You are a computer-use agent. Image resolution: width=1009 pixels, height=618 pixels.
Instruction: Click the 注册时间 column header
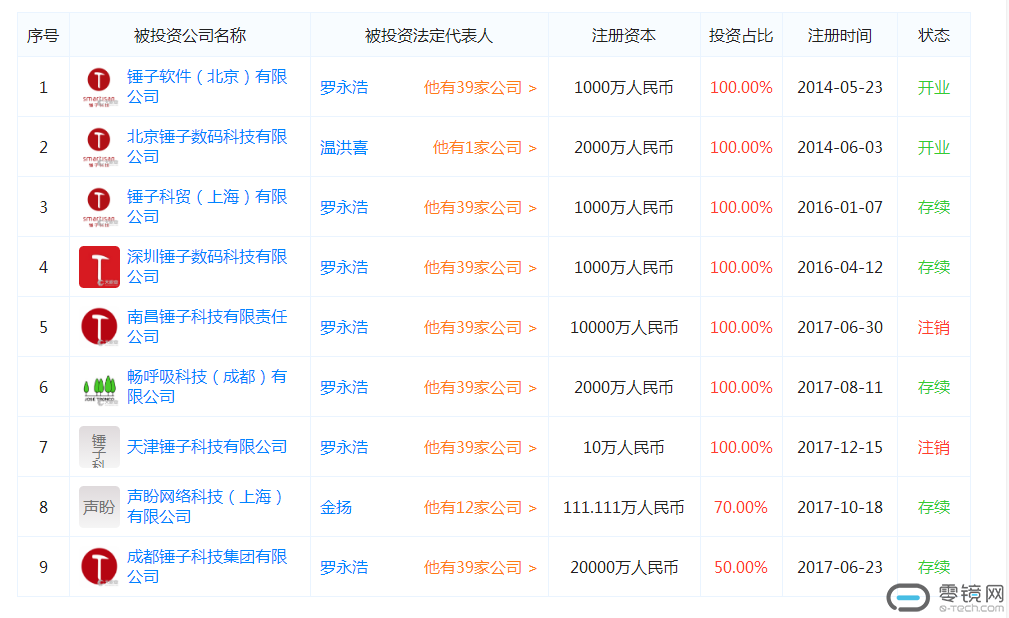pos(840,35)
